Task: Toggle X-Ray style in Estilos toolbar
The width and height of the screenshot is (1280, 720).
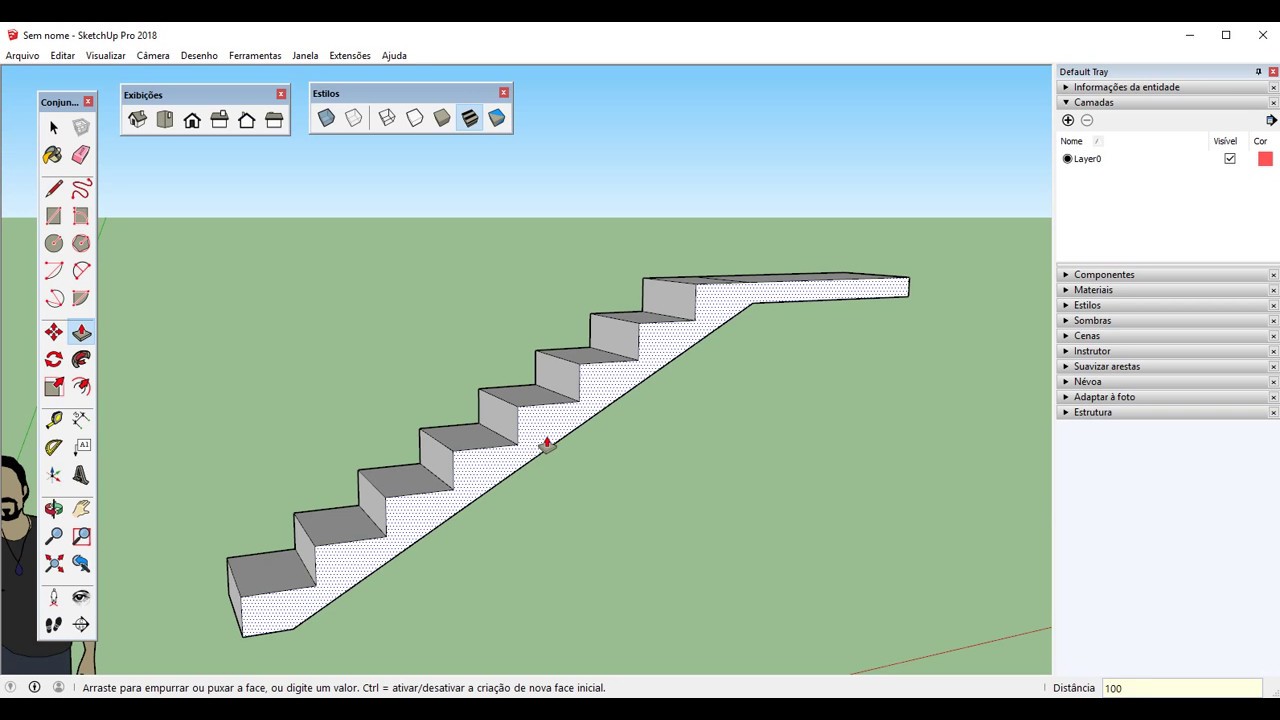Action: click(326, 118)
